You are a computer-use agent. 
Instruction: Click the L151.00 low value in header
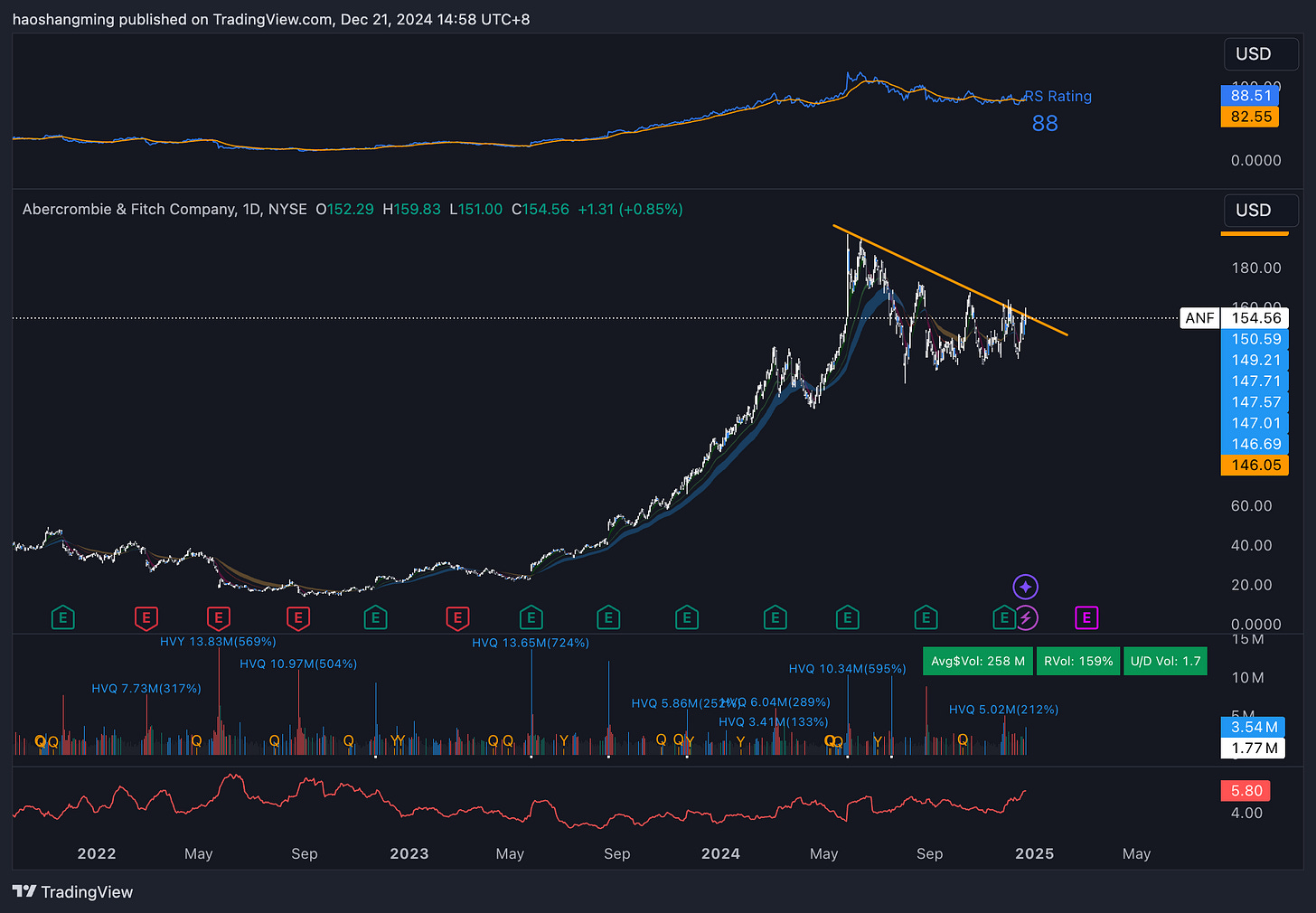click(475, 209)
